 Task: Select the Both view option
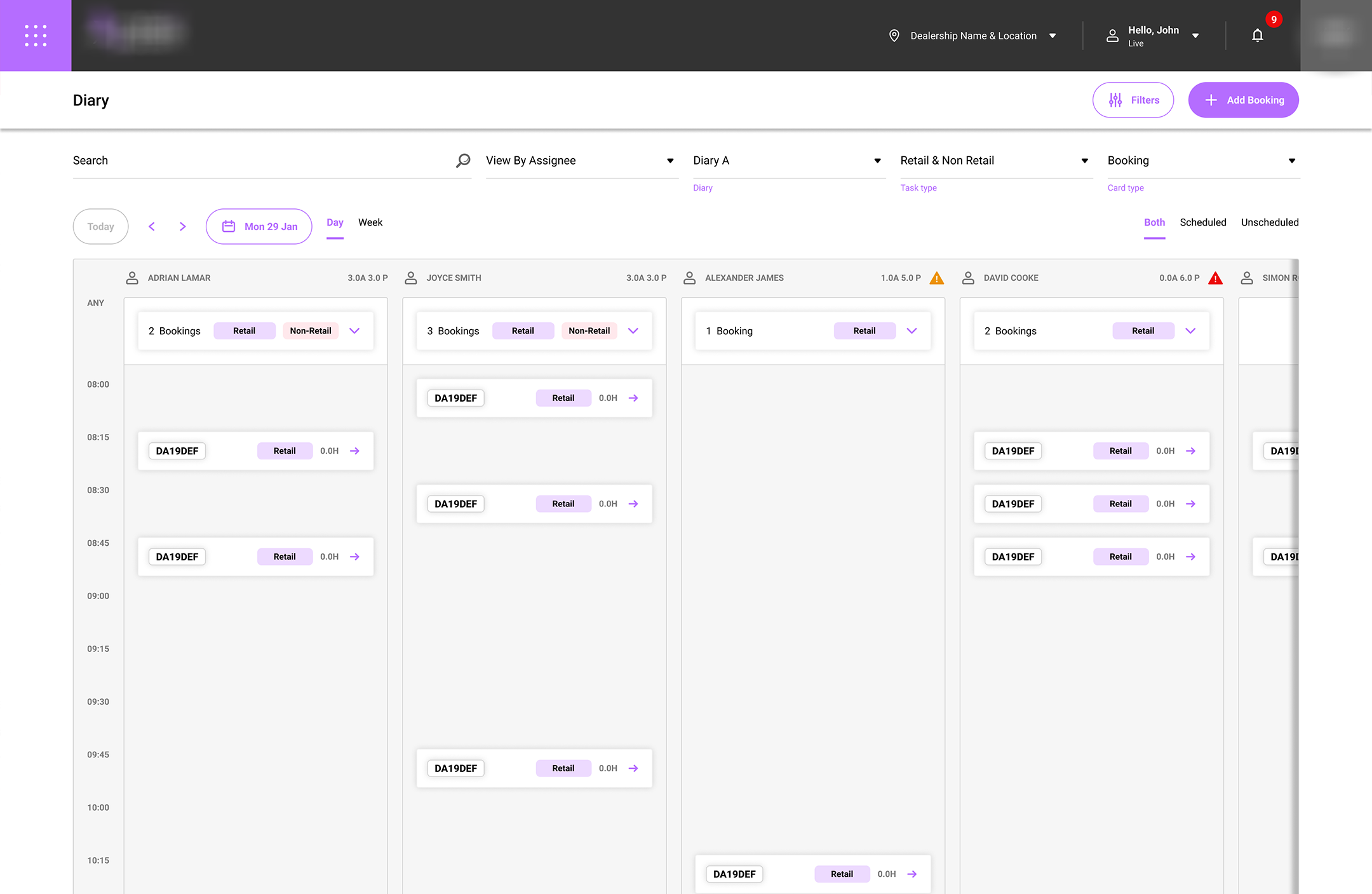click(1154, 222)
